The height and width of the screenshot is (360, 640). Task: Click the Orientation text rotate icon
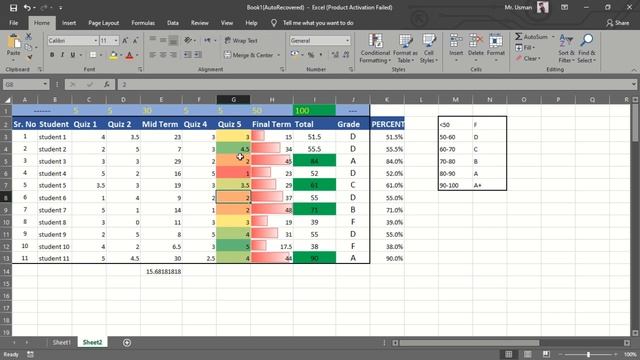187,40
